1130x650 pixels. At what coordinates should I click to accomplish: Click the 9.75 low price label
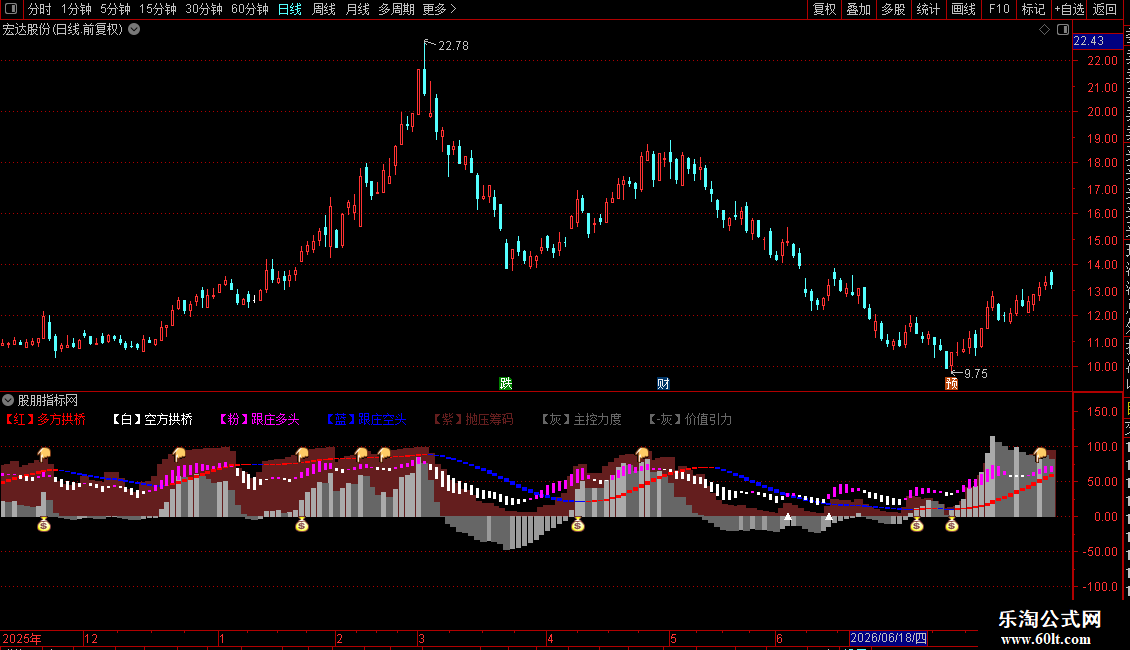(976, 374)
